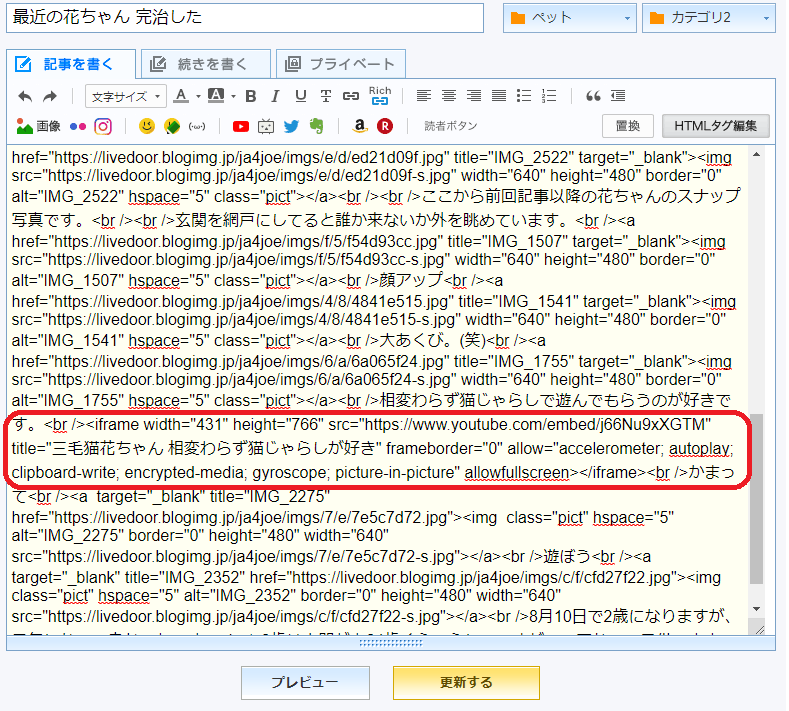Image resolution: width=789 pixels, height=711 pixels.
Task: Toggle bold formatting
Action: [251, 96]
